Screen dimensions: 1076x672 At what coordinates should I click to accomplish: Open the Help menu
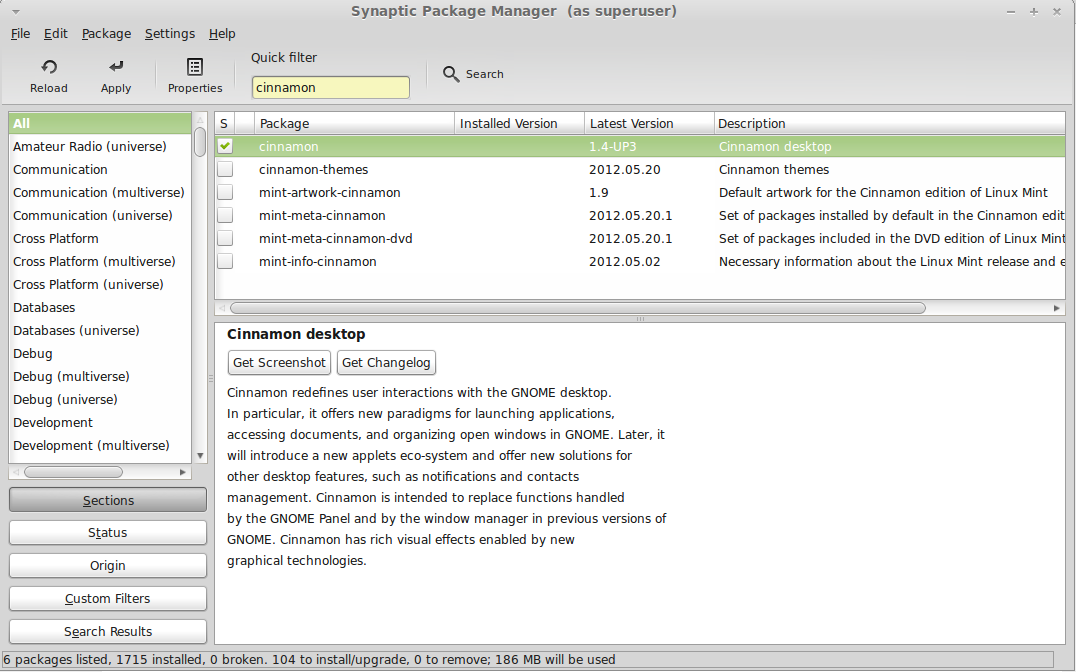222,34
